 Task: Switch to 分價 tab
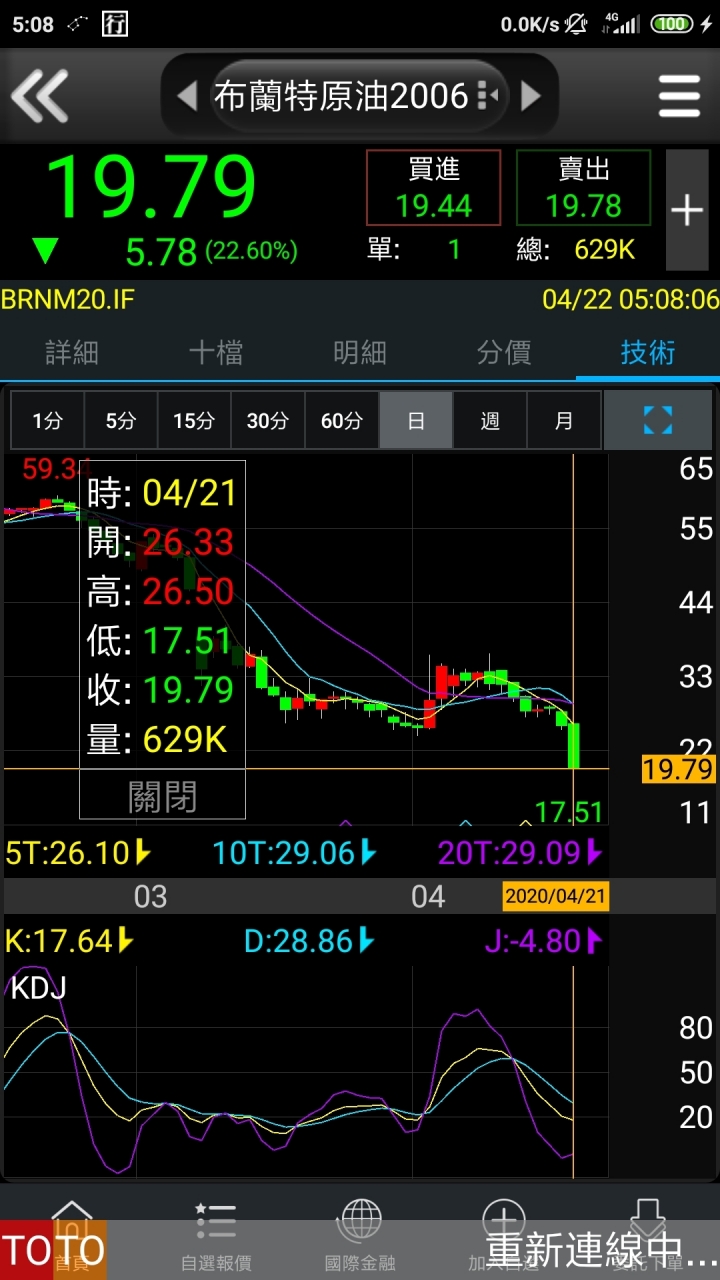(504, 352)
